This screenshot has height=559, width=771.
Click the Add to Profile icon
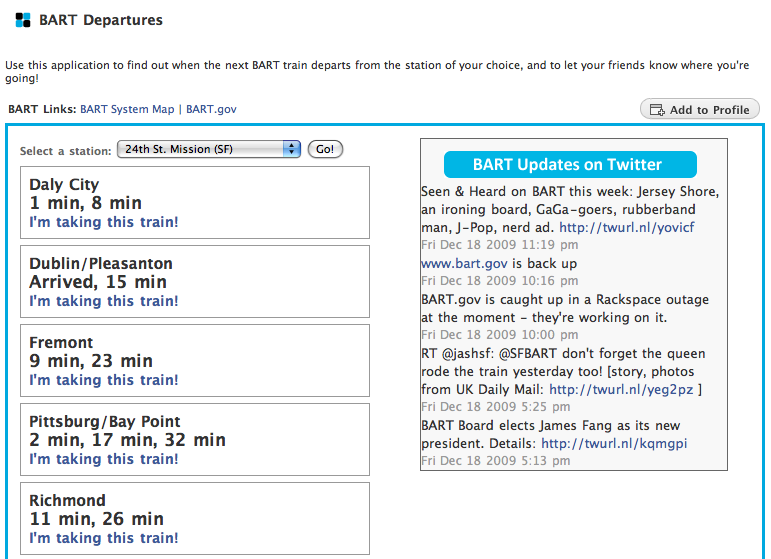pos(657,110)
